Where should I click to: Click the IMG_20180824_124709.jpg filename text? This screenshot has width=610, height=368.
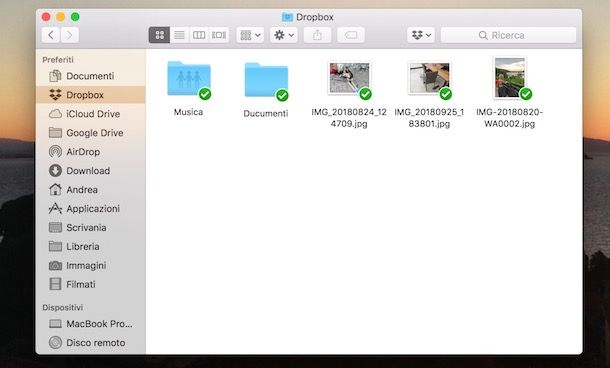(x=349, y=118)
